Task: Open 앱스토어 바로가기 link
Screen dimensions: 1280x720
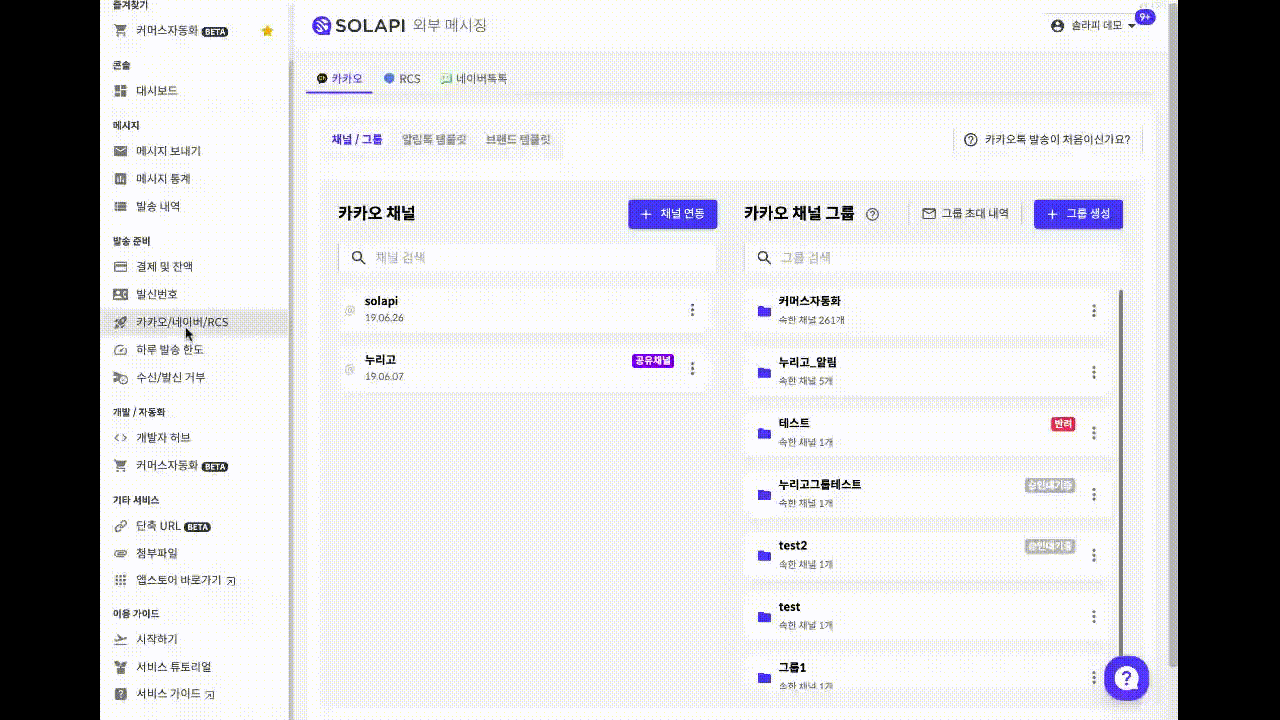Action: 185,580
